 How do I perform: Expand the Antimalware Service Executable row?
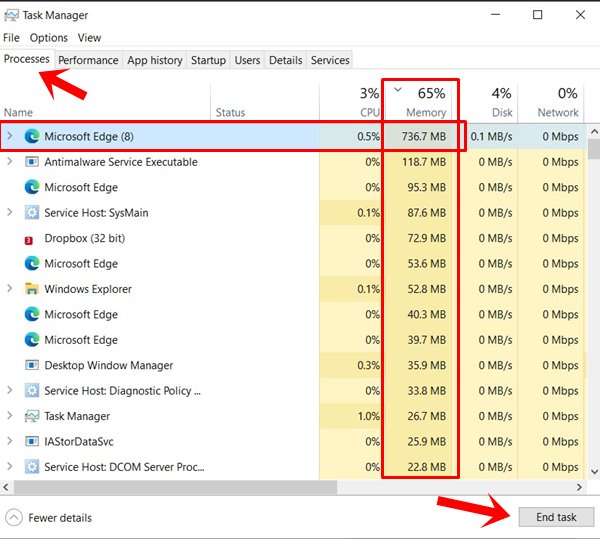[10, 162]
